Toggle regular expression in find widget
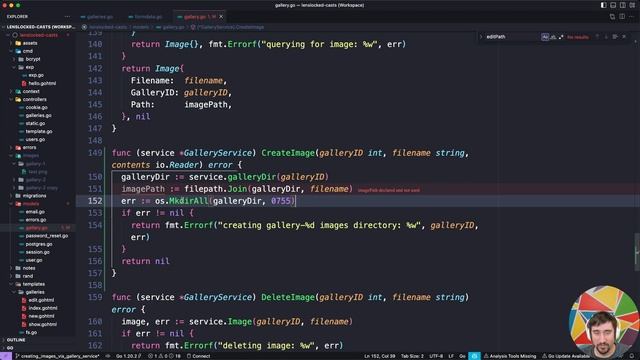Viewport: 640px width, 360px height. [561, 37]
